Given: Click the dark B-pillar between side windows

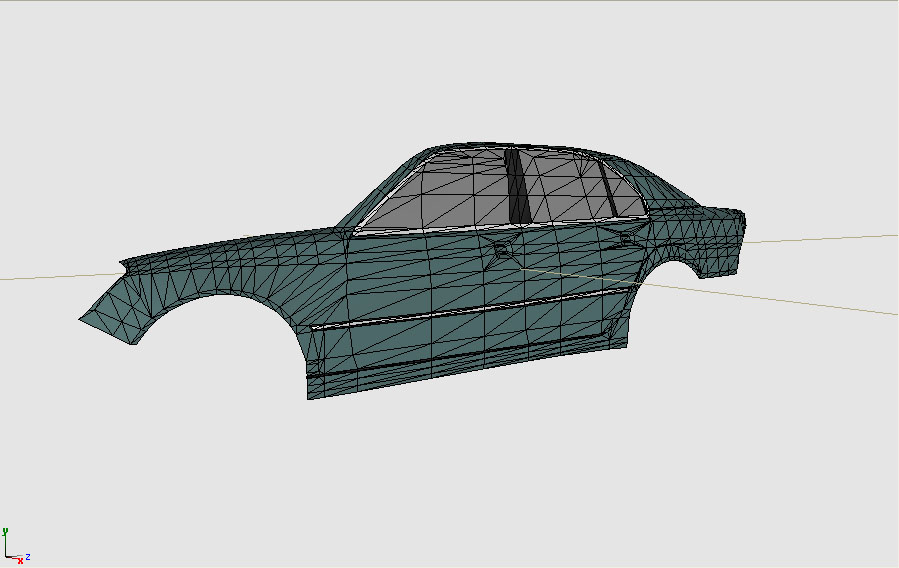Looking at the screenshot, I should (x=517, y=186).
